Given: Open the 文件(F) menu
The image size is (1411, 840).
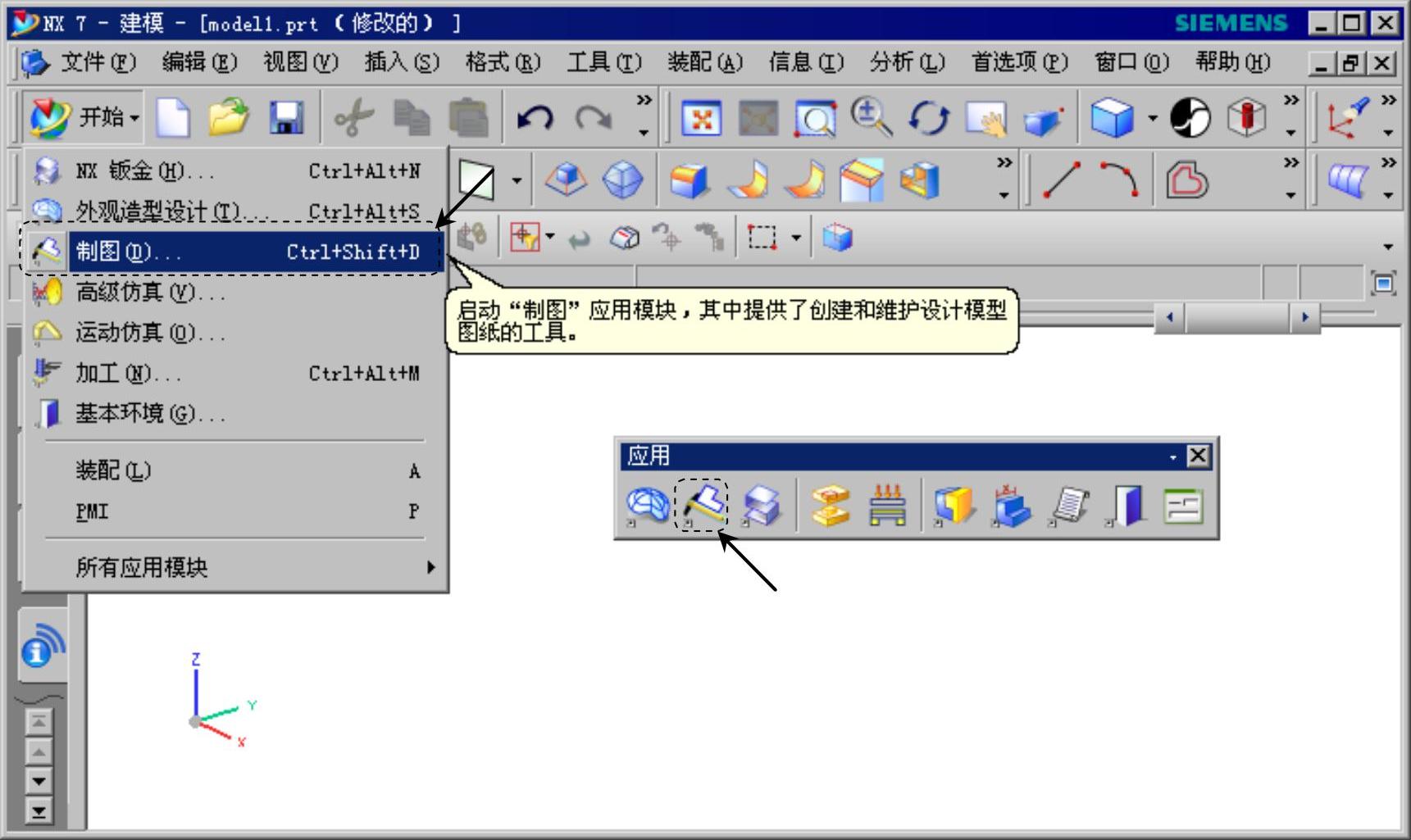Looking at the screenshot, I should pos(98,62).
